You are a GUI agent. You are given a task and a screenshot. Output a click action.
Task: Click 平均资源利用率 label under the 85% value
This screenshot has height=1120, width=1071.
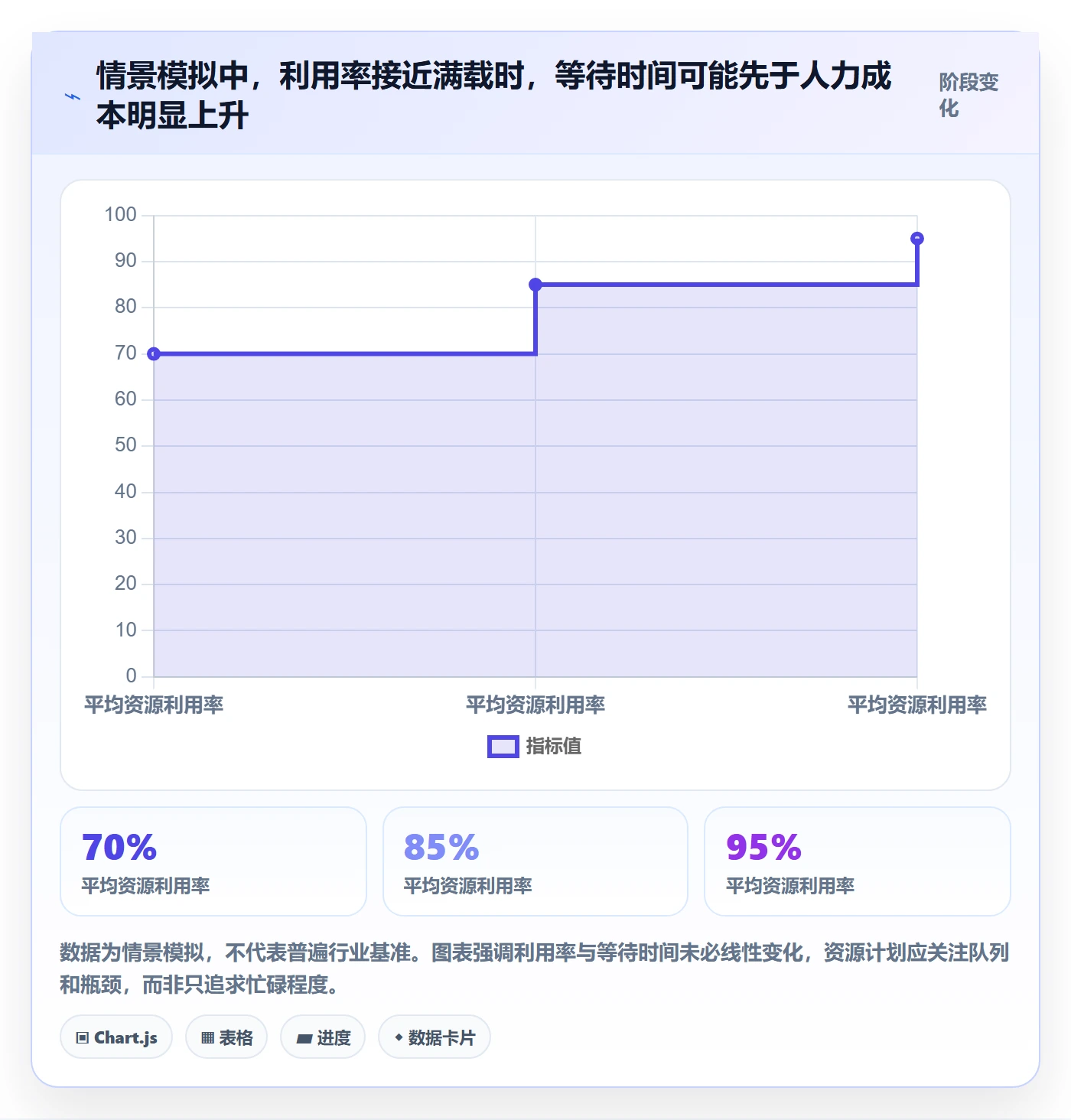click(x=467, y=886)
